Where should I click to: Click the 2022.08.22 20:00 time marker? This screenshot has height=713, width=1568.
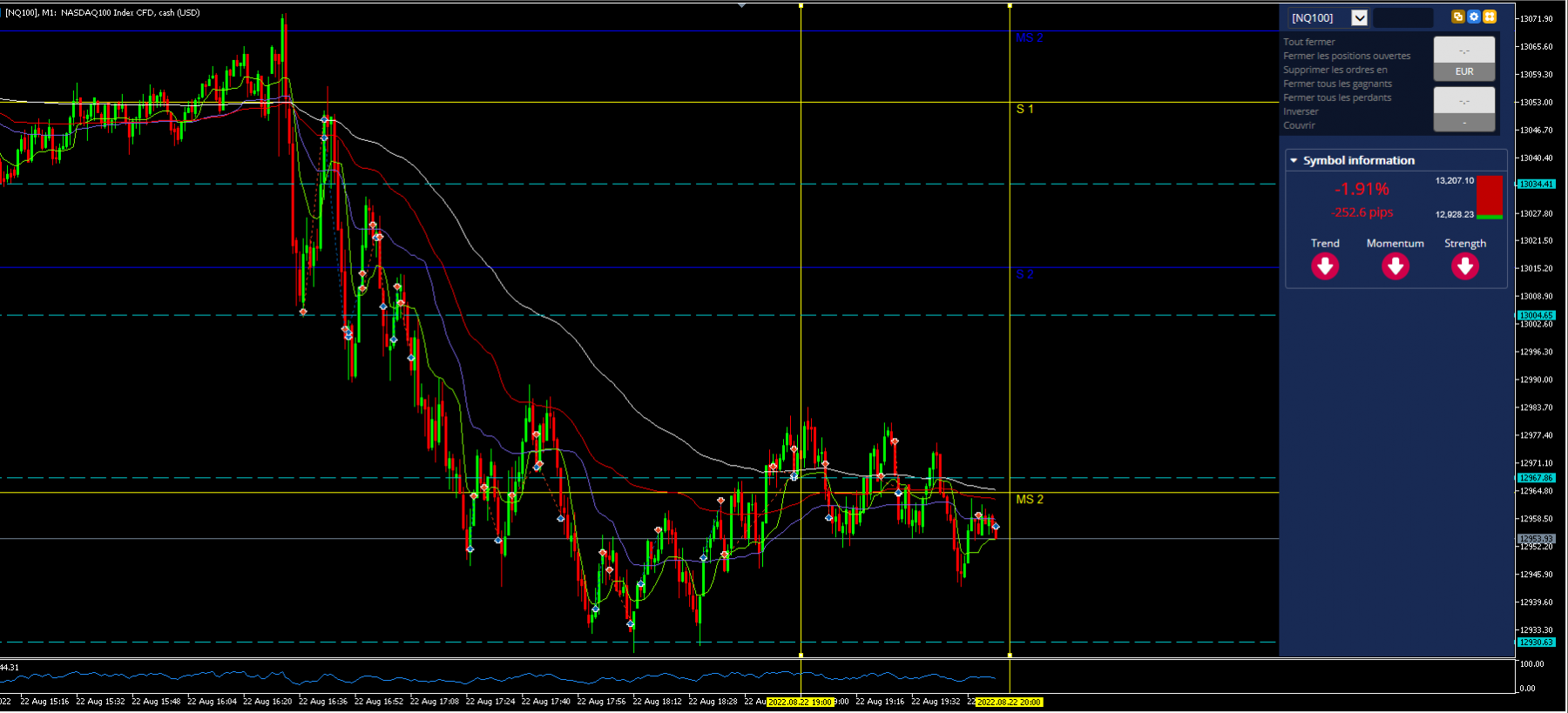tap(1009, 702)
